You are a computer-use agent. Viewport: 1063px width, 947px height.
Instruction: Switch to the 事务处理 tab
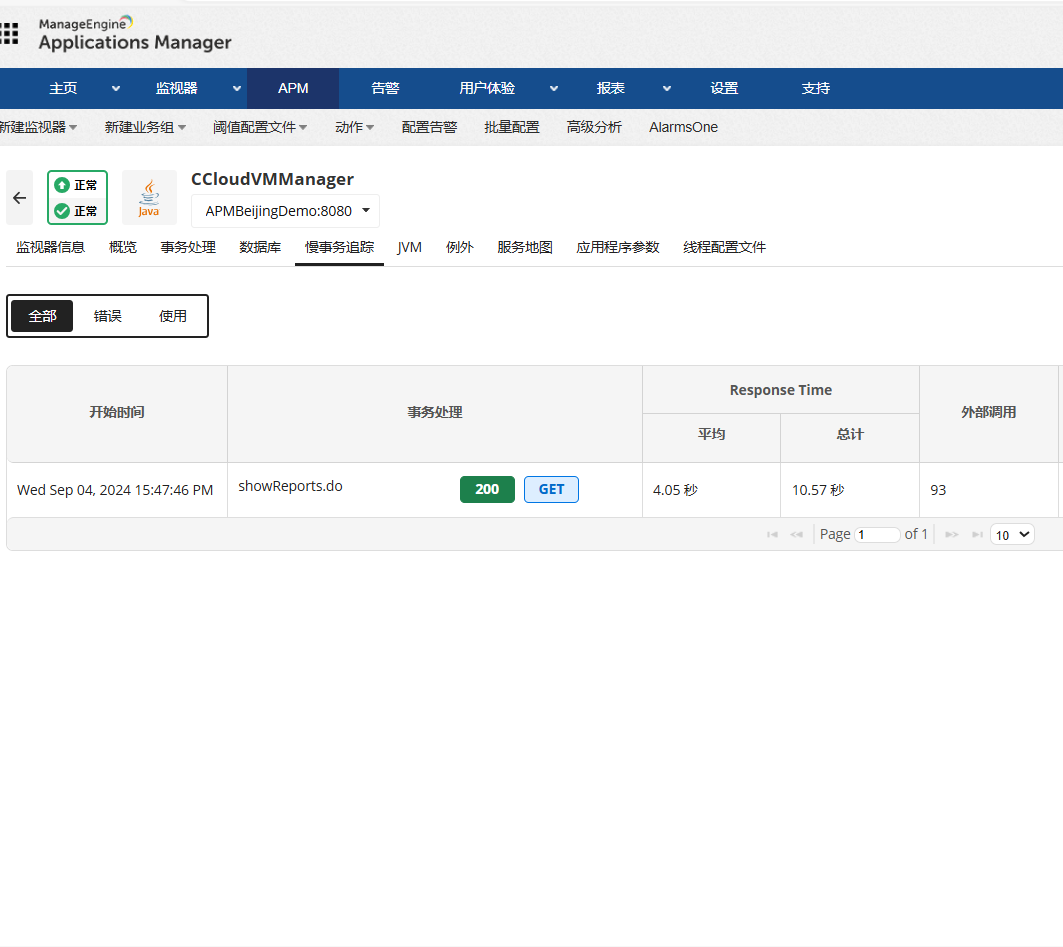(x=188, y=247)
